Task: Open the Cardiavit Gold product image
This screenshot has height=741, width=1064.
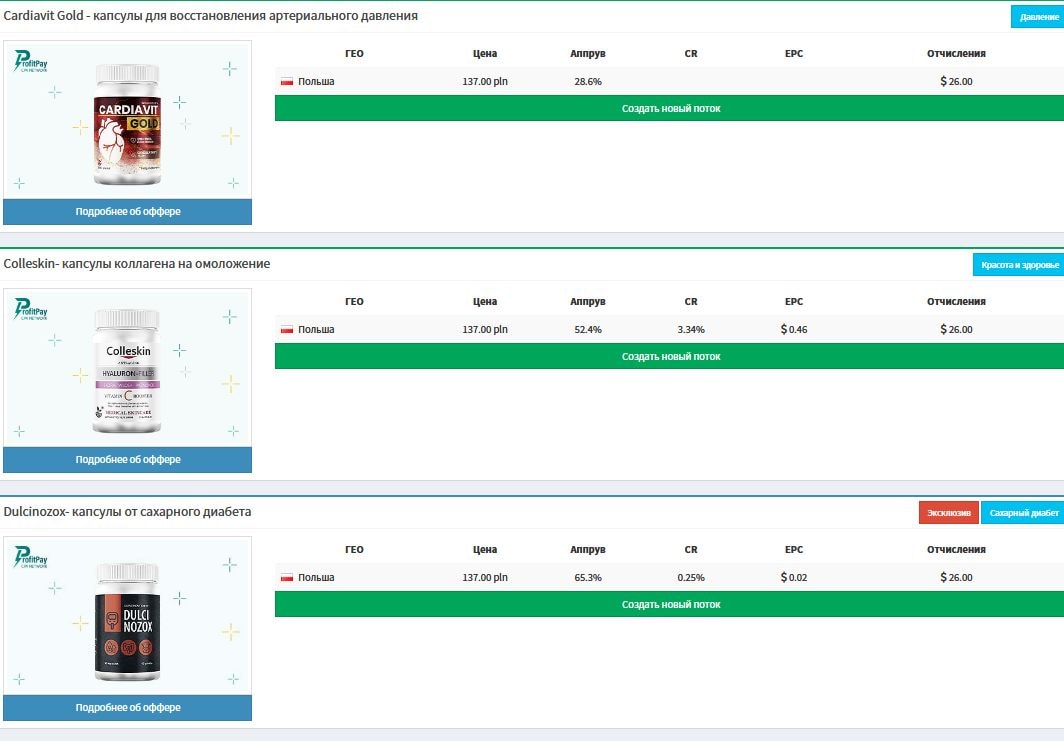Action: click(x=128, y=120)
